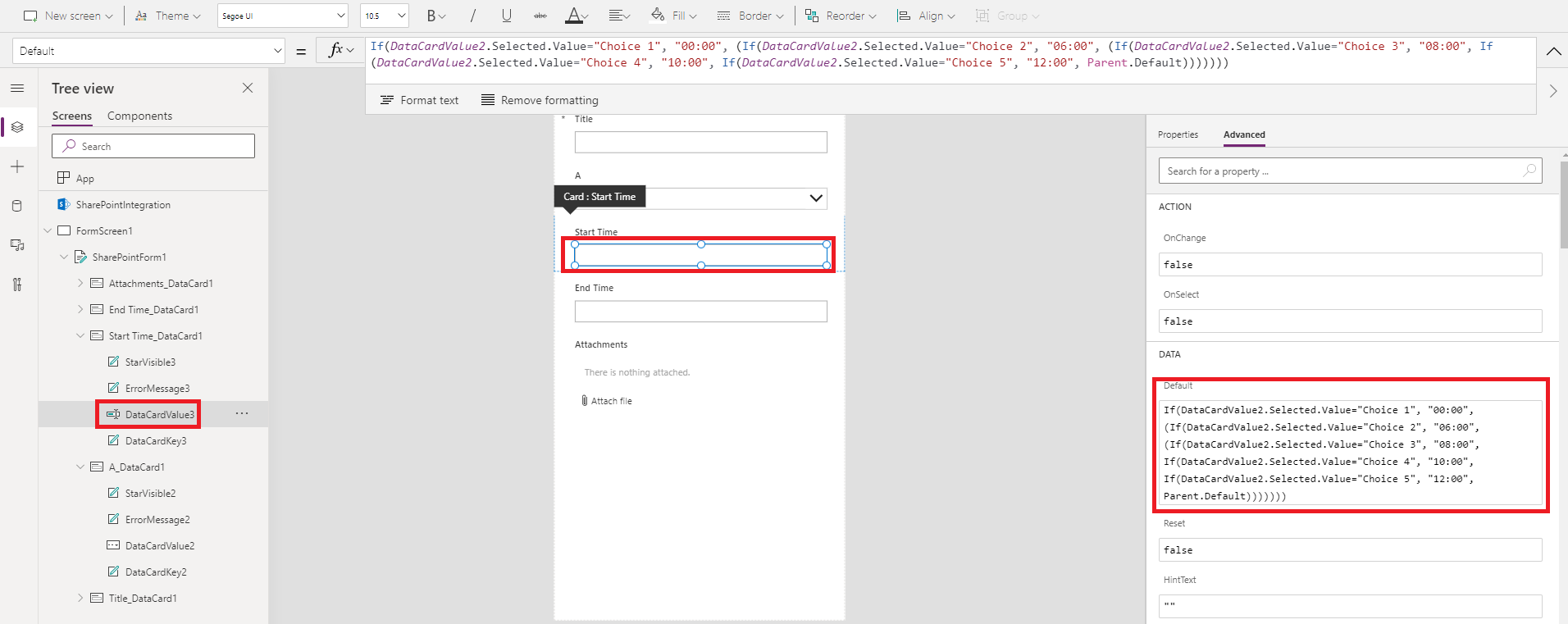
Task: Select the Tree view layers icon
Action: coord(17,127)
